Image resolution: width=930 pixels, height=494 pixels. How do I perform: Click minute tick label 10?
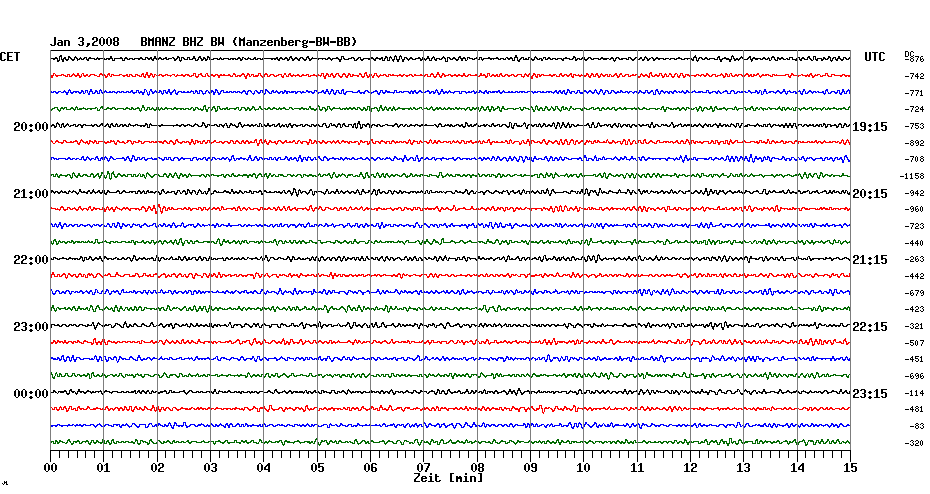pos(584,468)
